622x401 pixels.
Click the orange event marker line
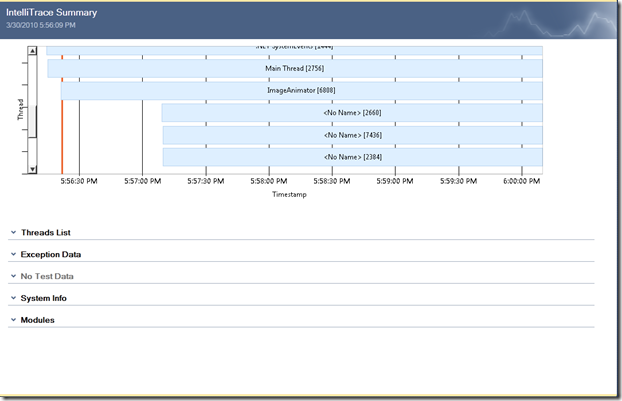click(x=62, y=137)
